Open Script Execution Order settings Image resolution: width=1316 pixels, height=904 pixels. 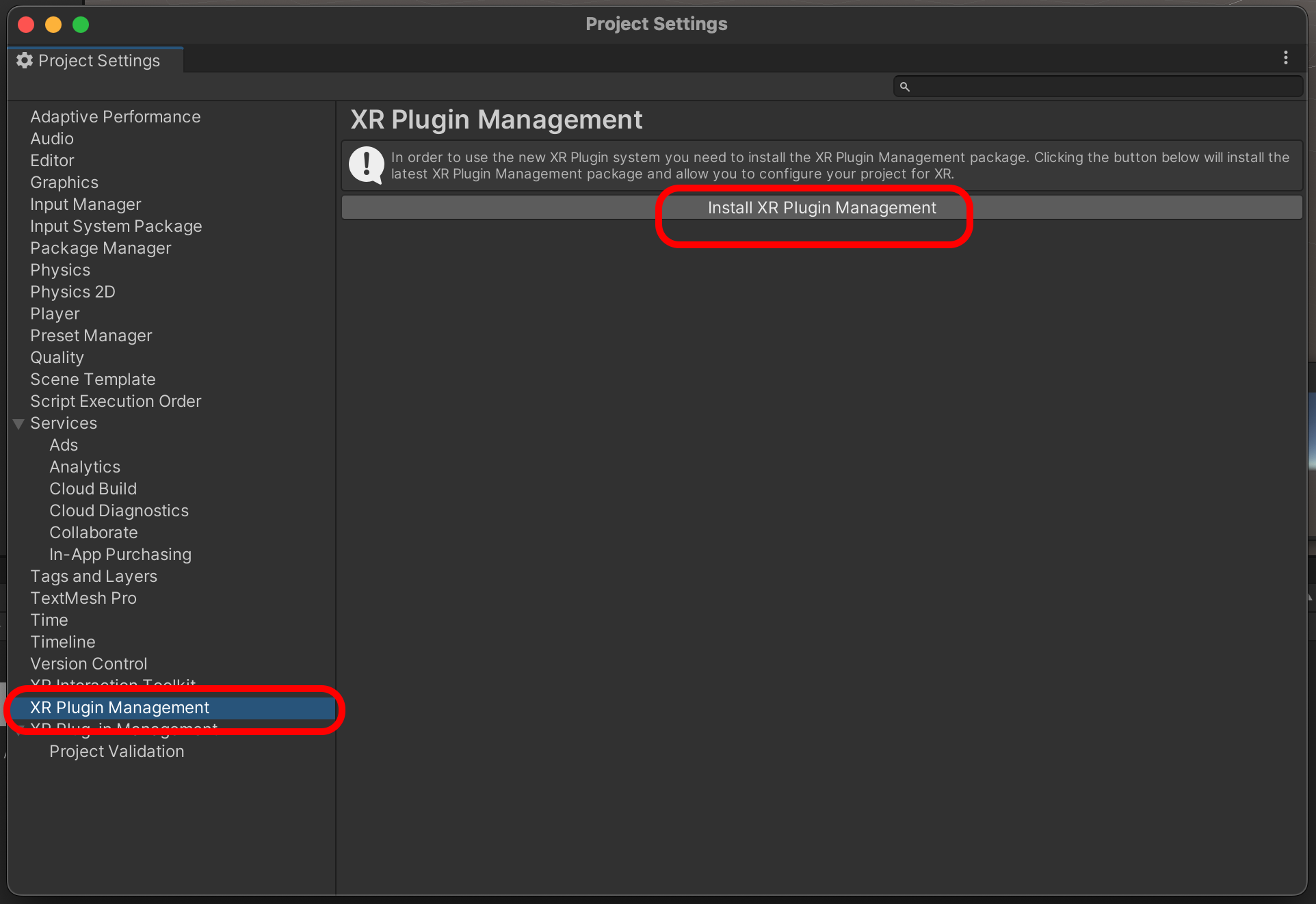[116, 401]
